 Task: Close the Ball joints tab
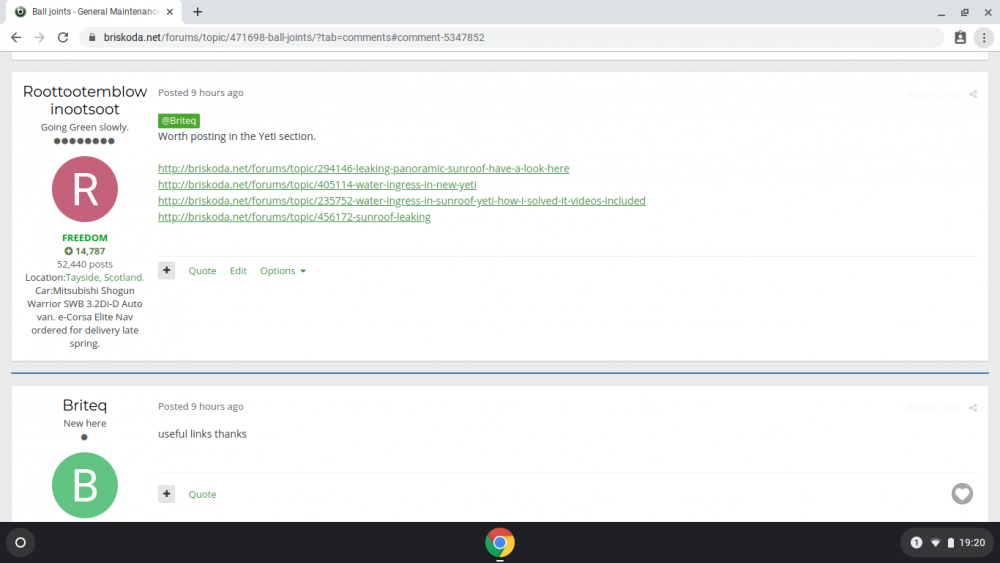click(170, 11)
